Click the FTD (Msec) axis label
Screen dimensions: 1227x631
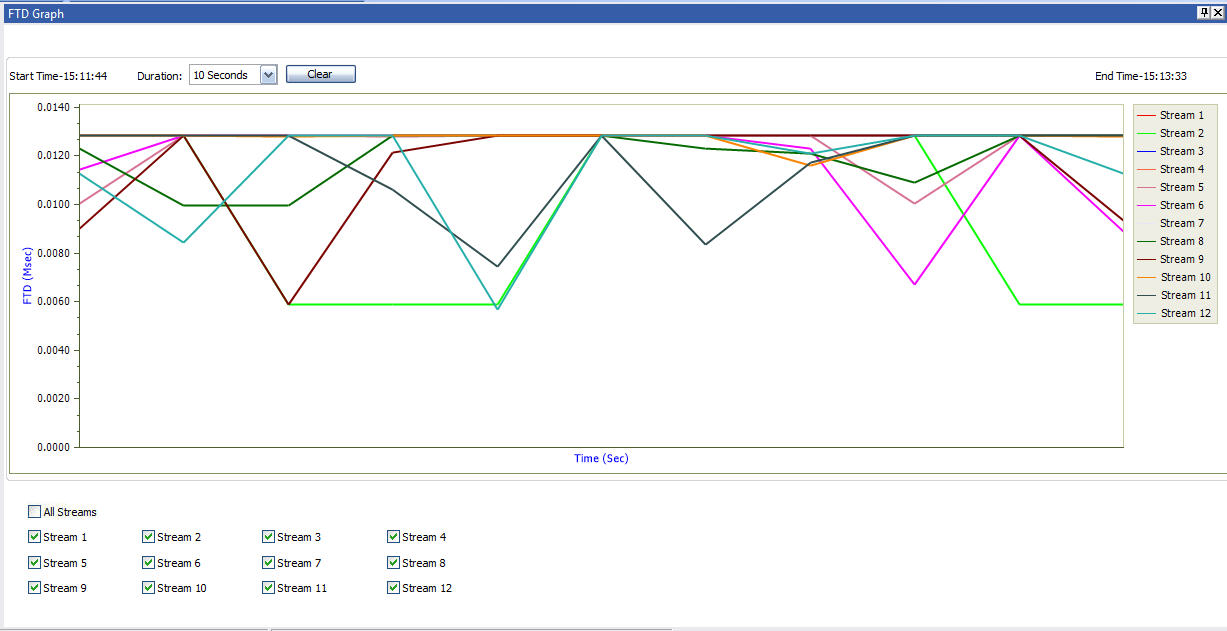tap(28, 275)
